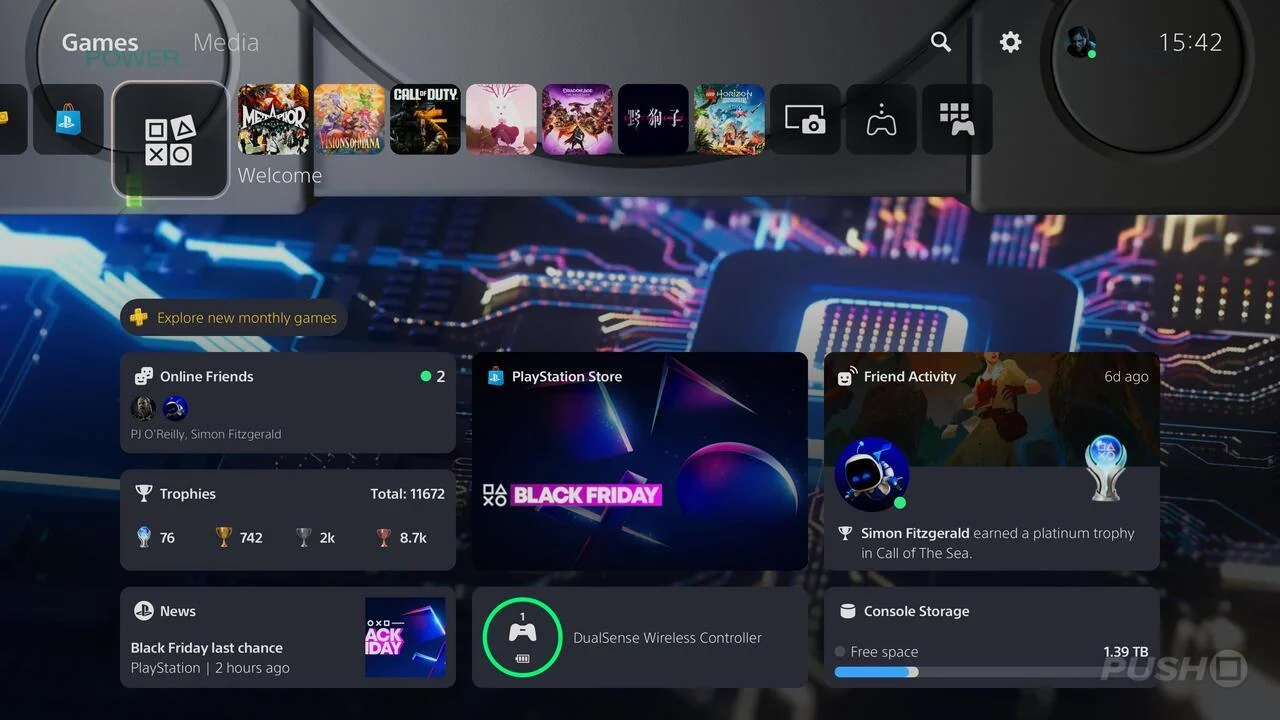Screen dimensions: 1280x720
Task: Open the Game Library grid icon
Action: pos(957,119)
